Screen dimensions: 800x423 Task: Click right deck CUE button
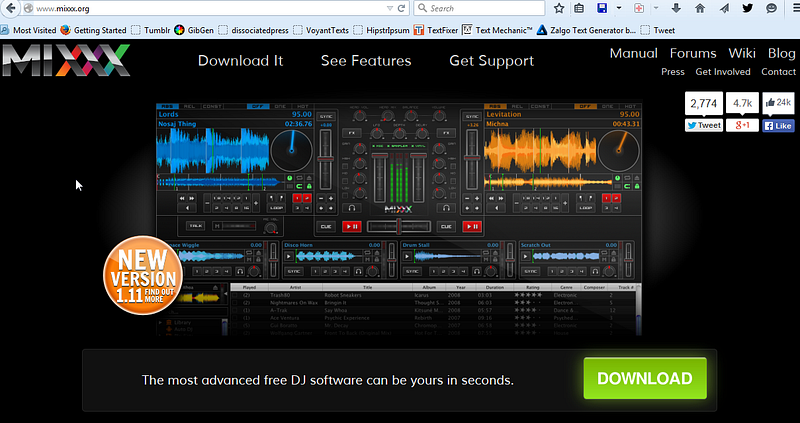(x=446, y=226)
